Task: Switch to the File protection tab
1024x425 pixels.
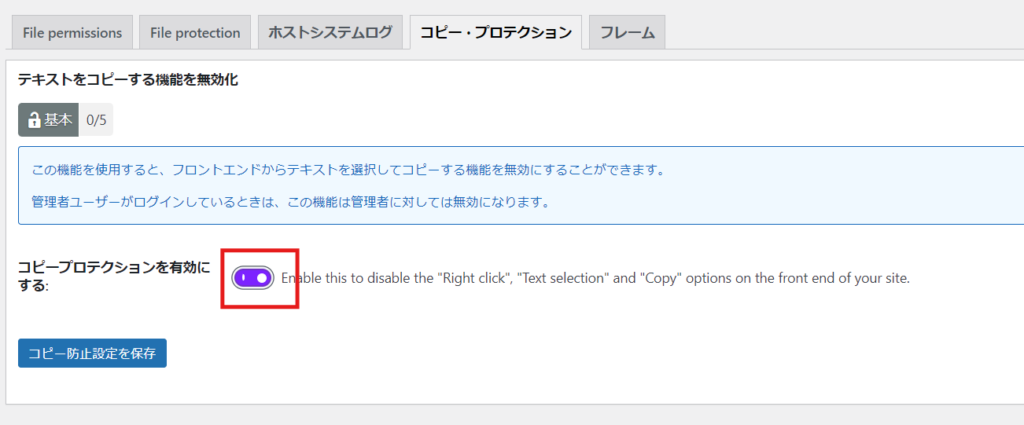Action: [195, 32]
